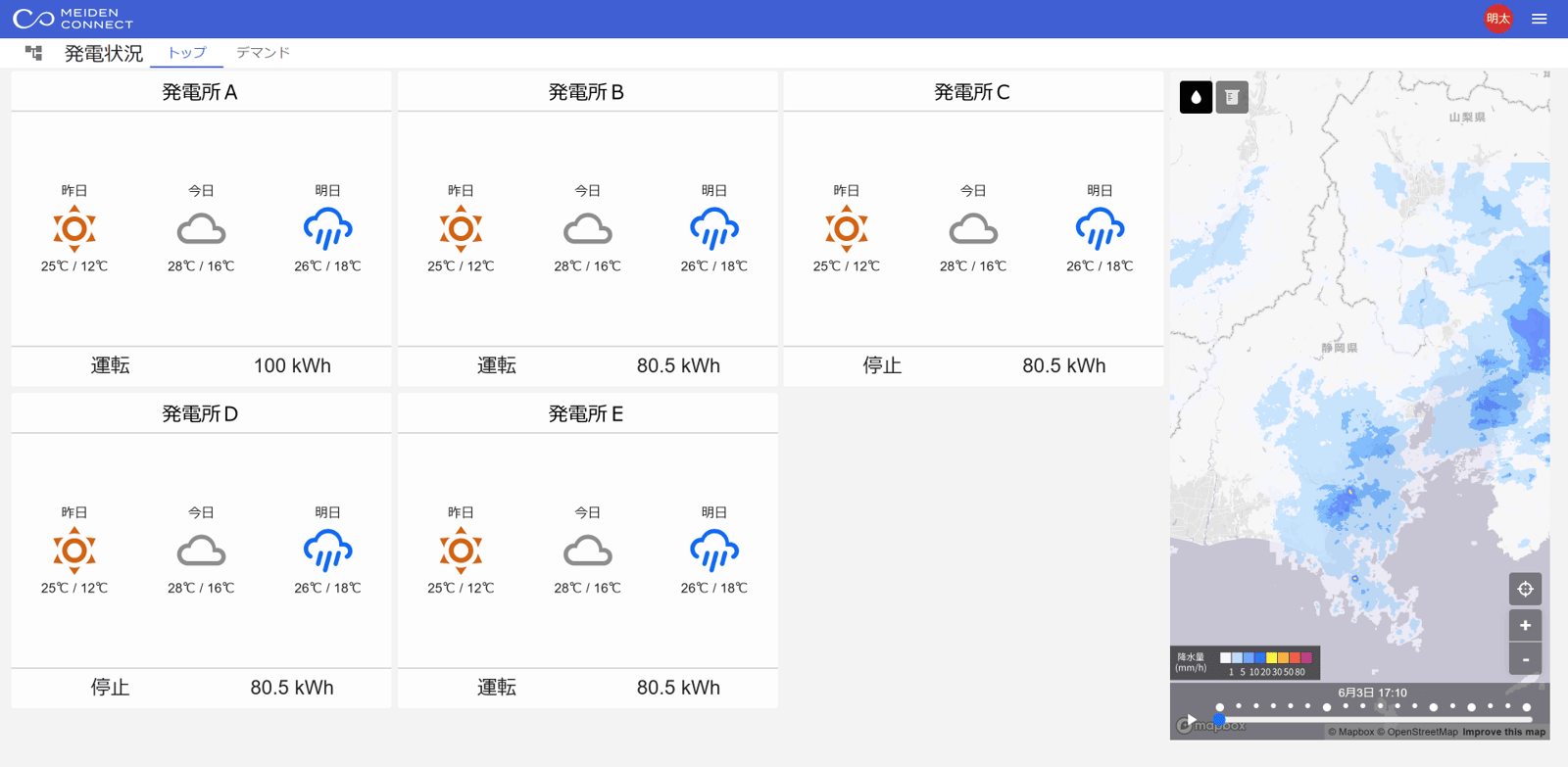Select the last large timeline dot
This screenshot has width=1568, height=767.
[x=1527, y=706]
